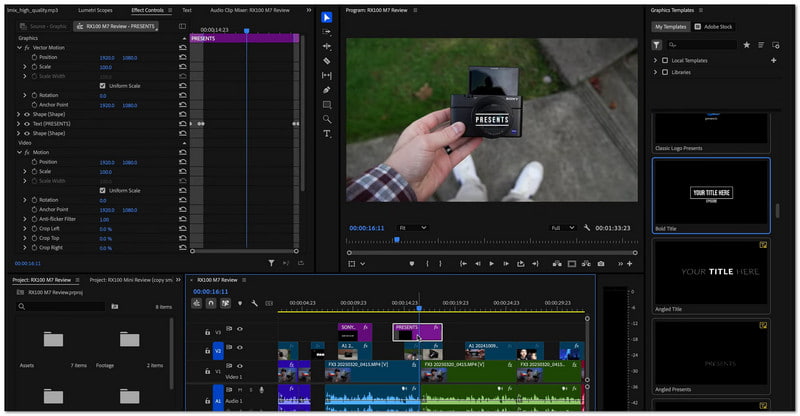Open Timeline display settings wrench
Screen dimensions: 800x416
pos(255,303)
